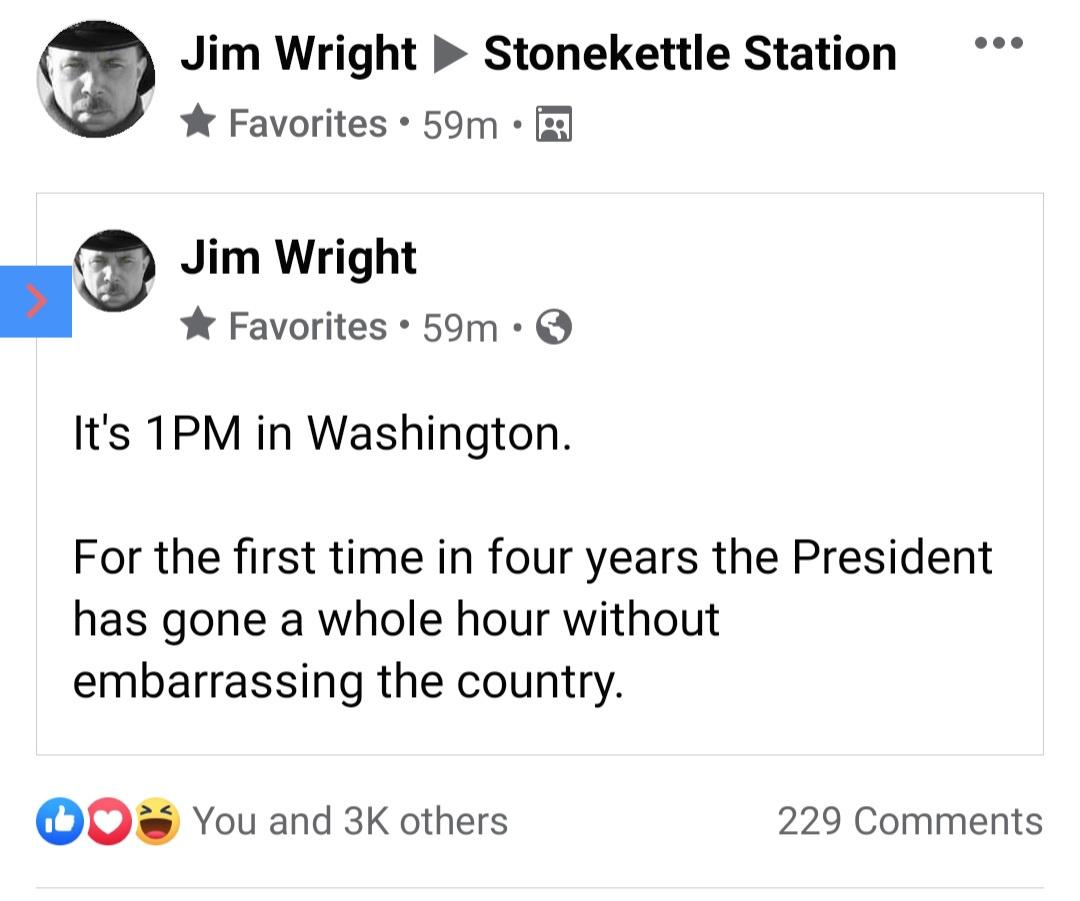View the 229 Comments

point(909,822)
